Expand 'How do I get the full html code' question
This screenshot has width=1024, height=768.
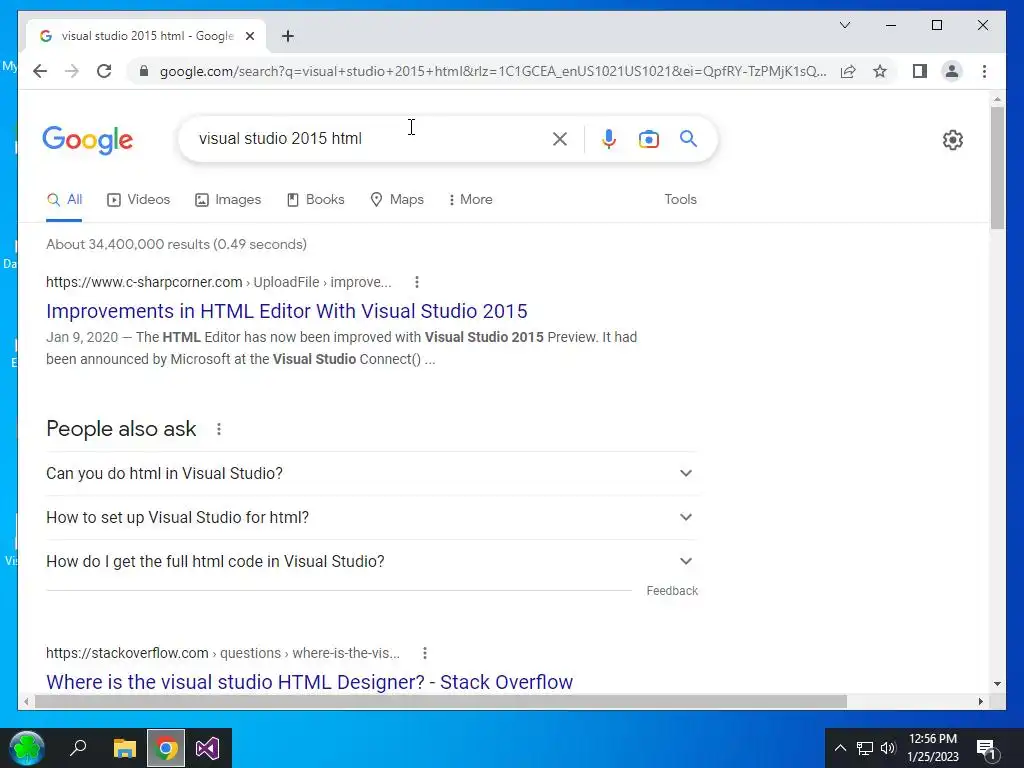(x=371, y=562)
